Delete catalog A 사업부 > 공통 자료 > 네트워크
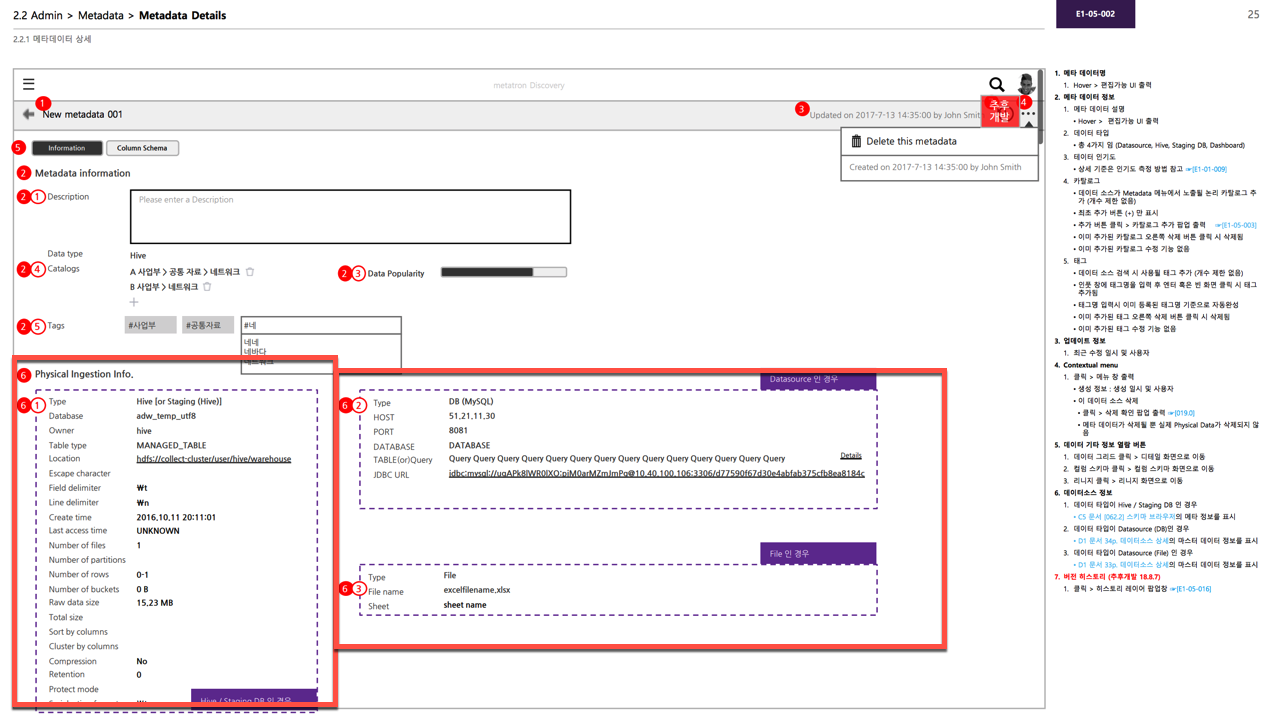The width and height of the screenshot is (1276, 716). (250, 272)
